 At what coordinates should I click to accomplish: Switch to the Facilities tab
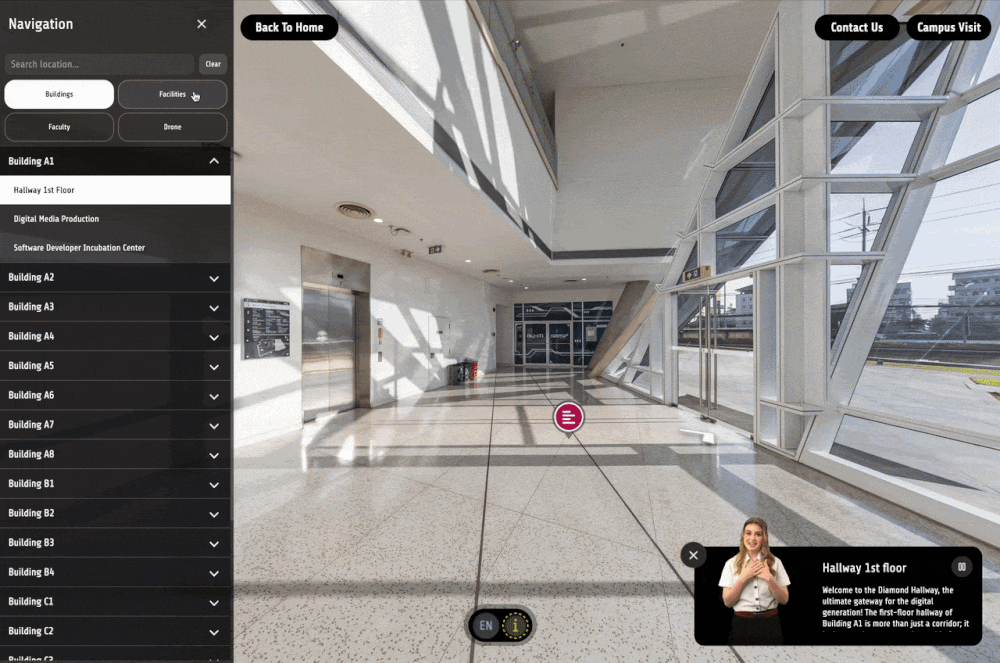tap(172, 94)
